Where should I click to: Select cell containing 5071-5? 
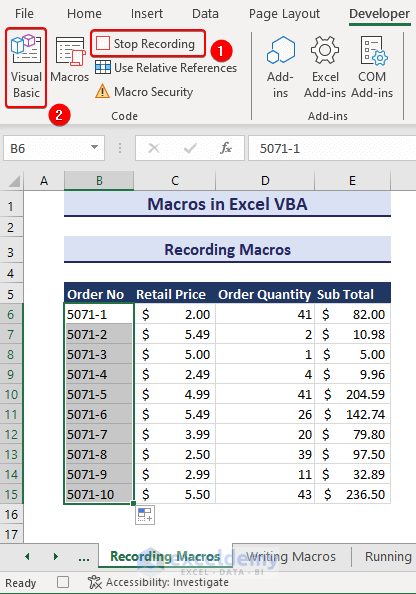click(x=99, y=394)
